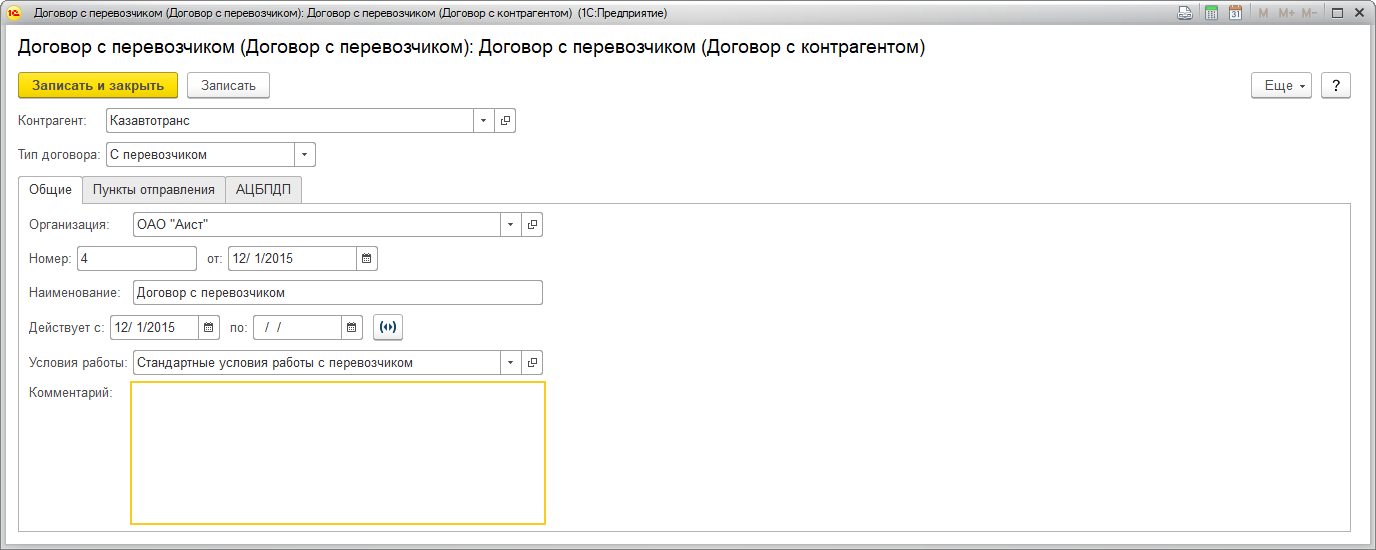This screenshot has width=1376, height=550.
Task: Open the calendar icon in title bar
Action: click(1236, 13)
